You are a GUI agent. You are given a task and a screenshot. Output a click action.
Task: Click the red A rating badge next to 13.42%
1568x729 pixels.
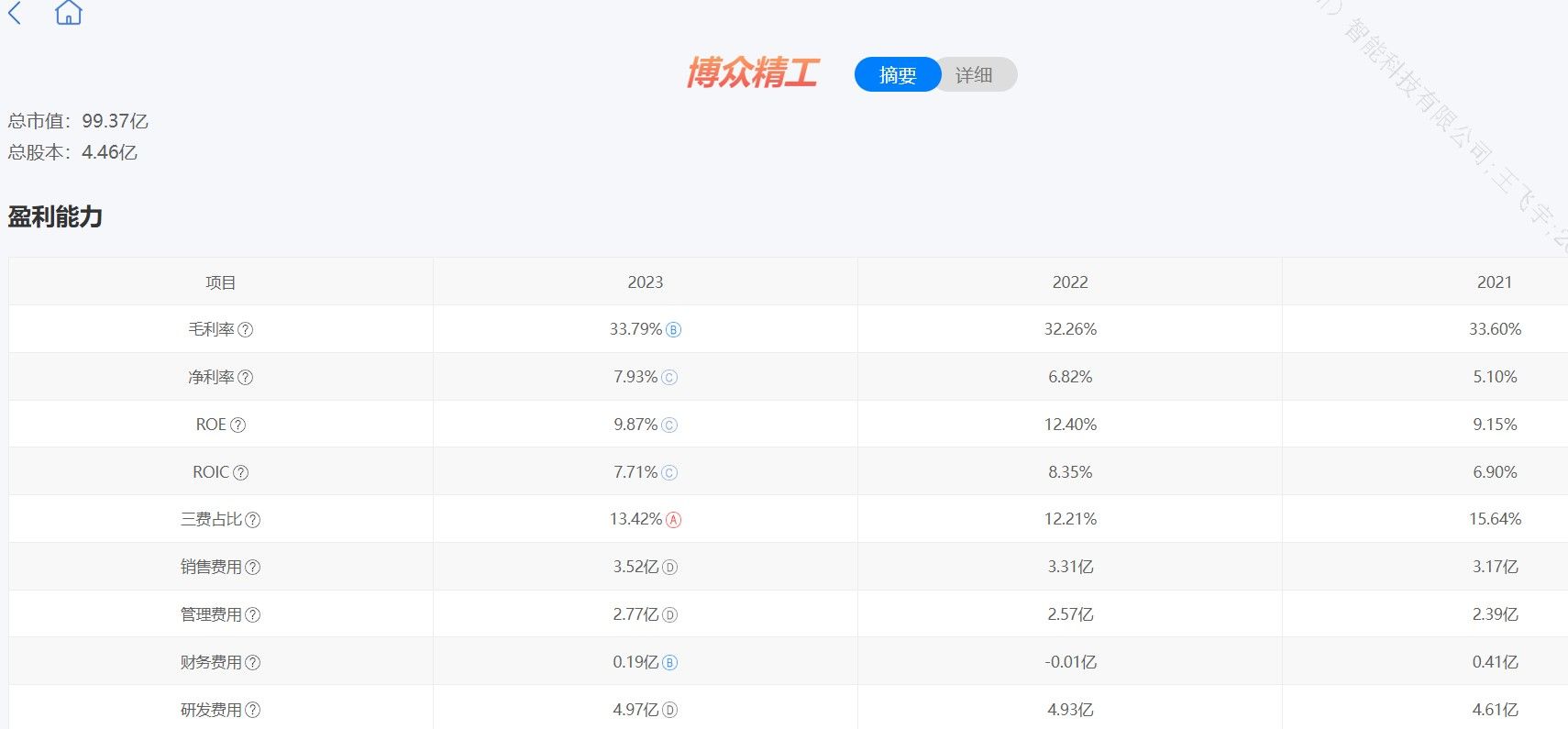[673, 520]
